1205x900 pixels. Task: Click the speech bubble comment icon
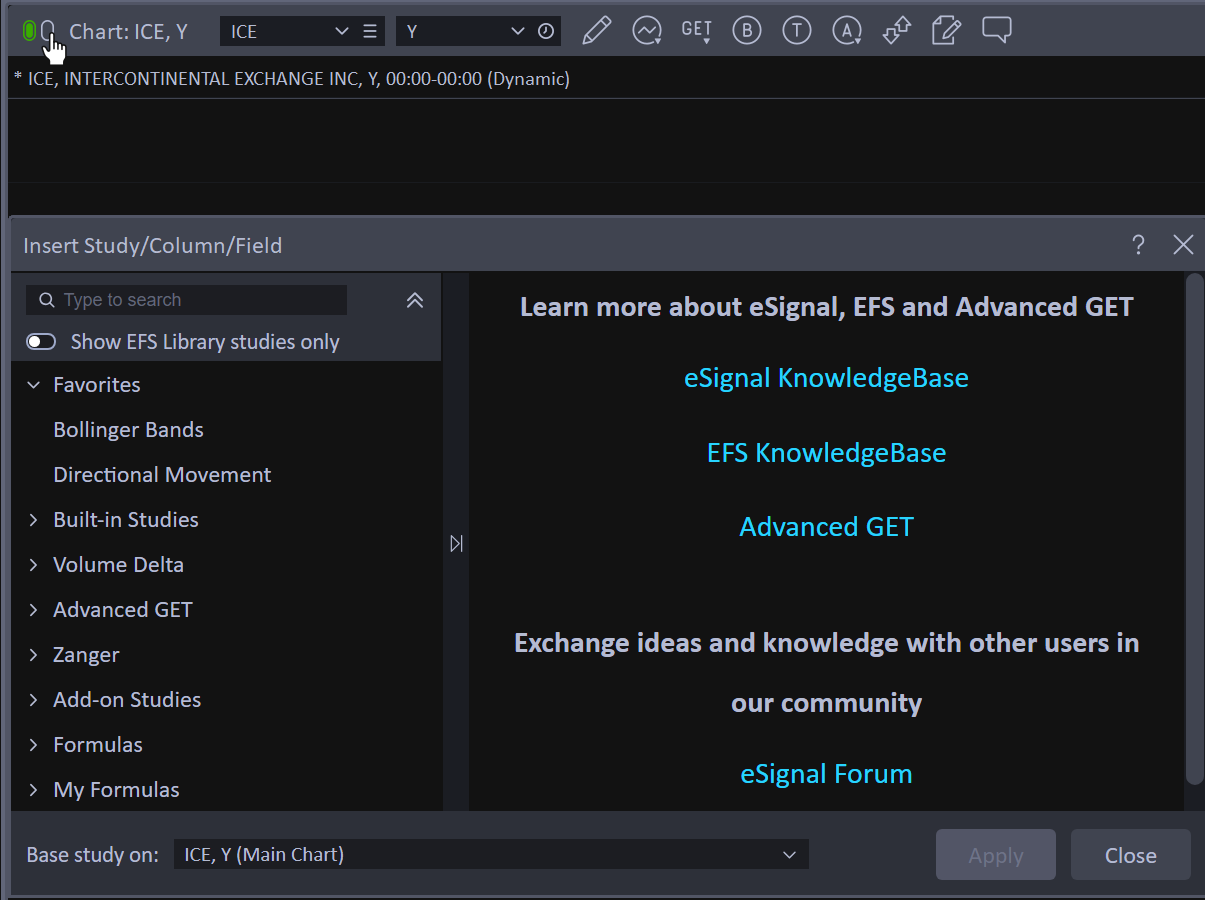(996, 31)
